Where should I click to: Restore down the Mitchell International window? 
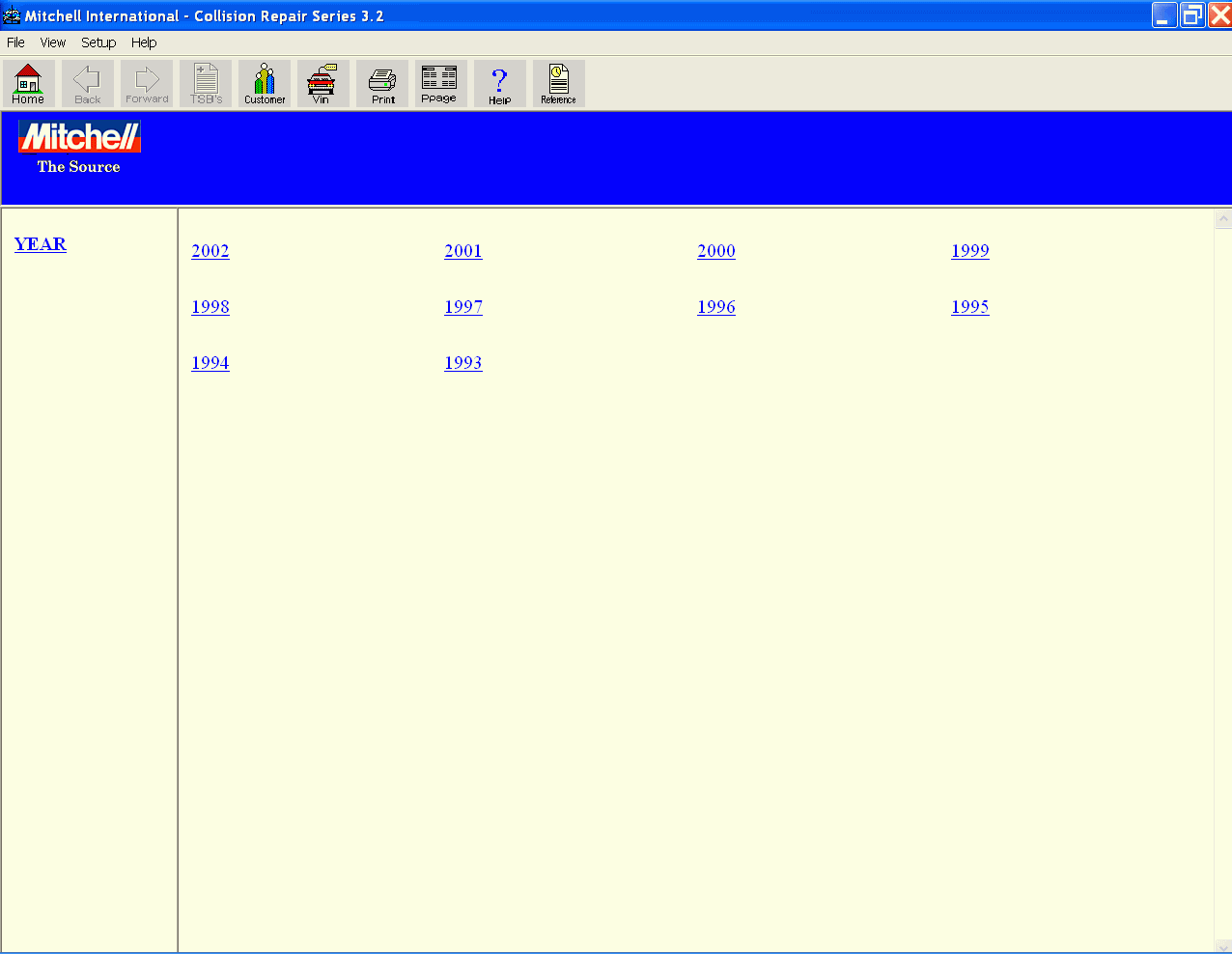pos(1192,15)
